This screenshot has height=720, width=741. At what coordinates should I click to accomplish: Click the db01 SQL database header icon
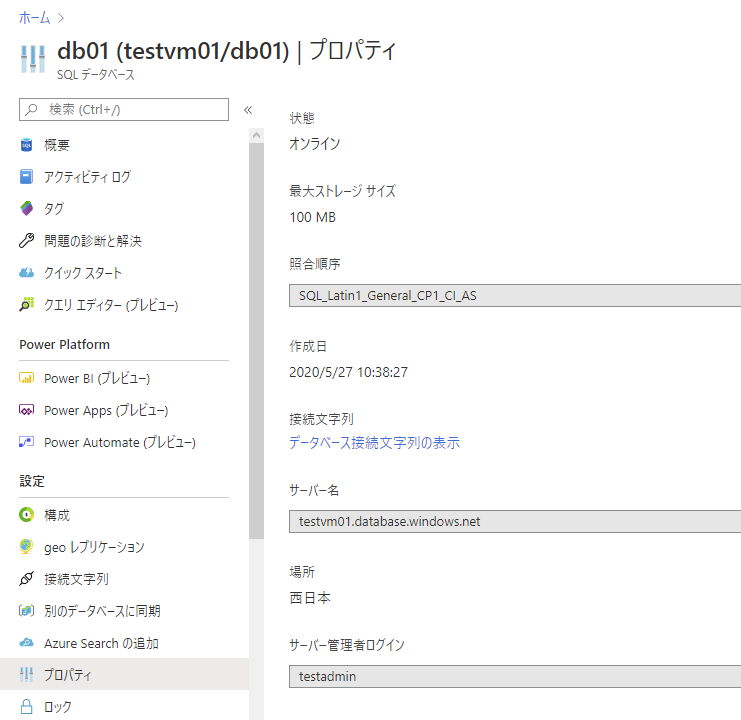coord(33,59)
